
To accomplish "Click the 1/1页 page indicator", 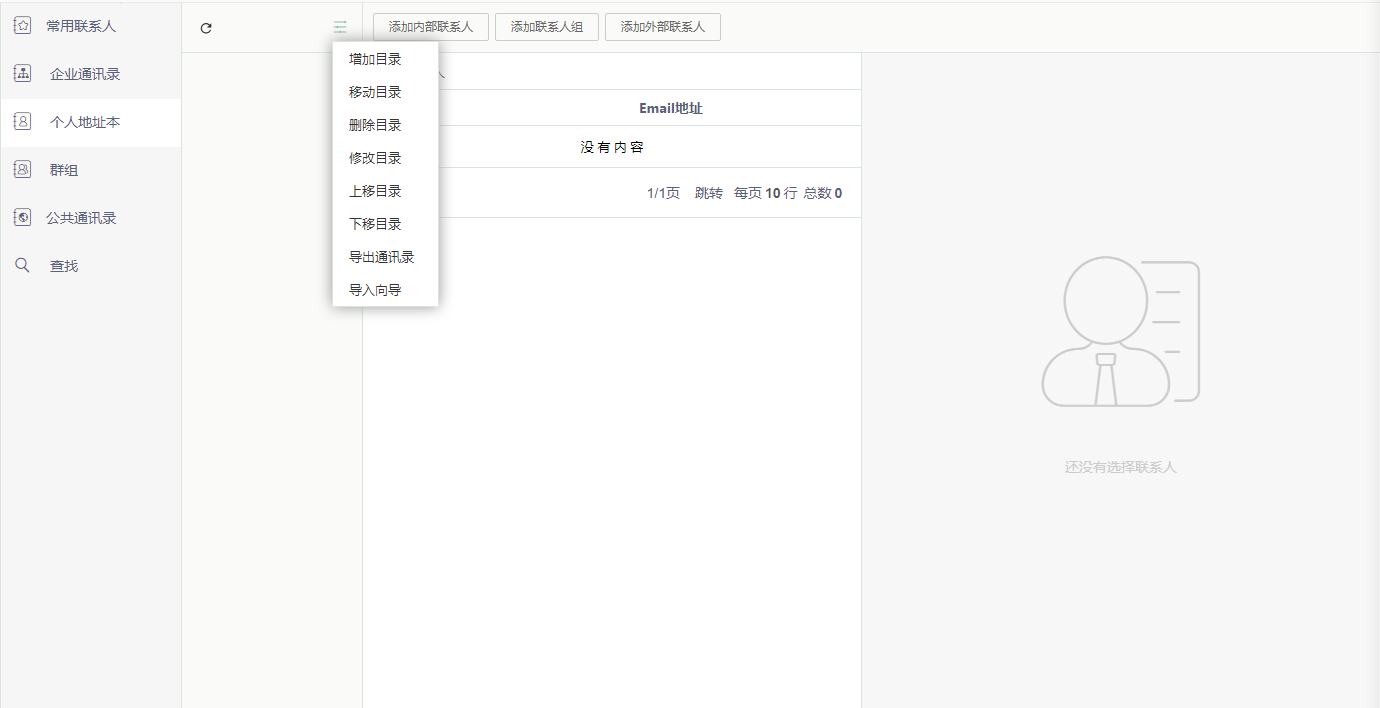I will click(663, 193).
